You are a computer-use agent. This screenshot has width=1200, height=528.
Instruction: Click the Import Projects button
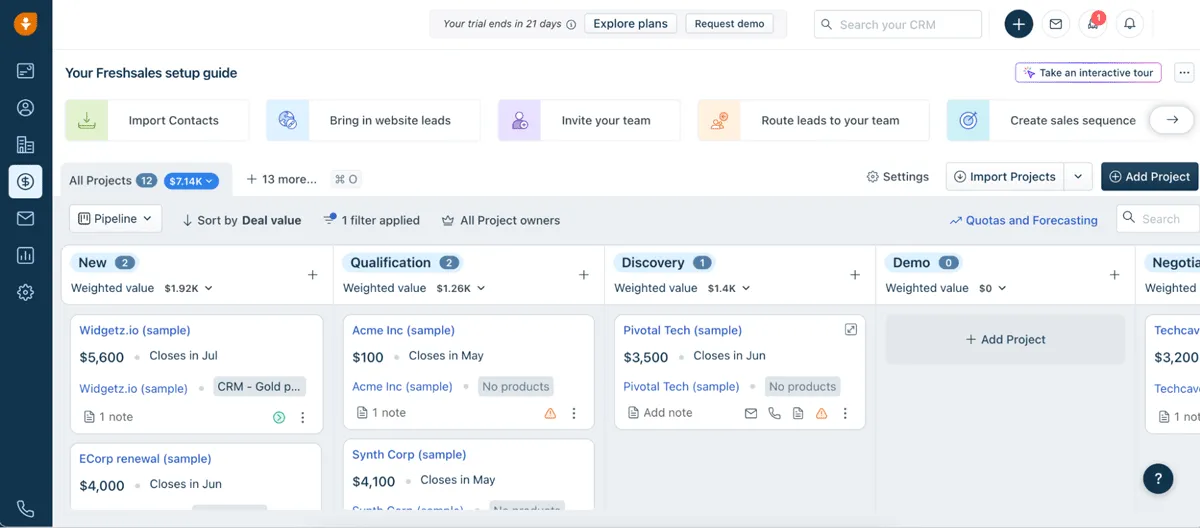tap(1005, 176)
